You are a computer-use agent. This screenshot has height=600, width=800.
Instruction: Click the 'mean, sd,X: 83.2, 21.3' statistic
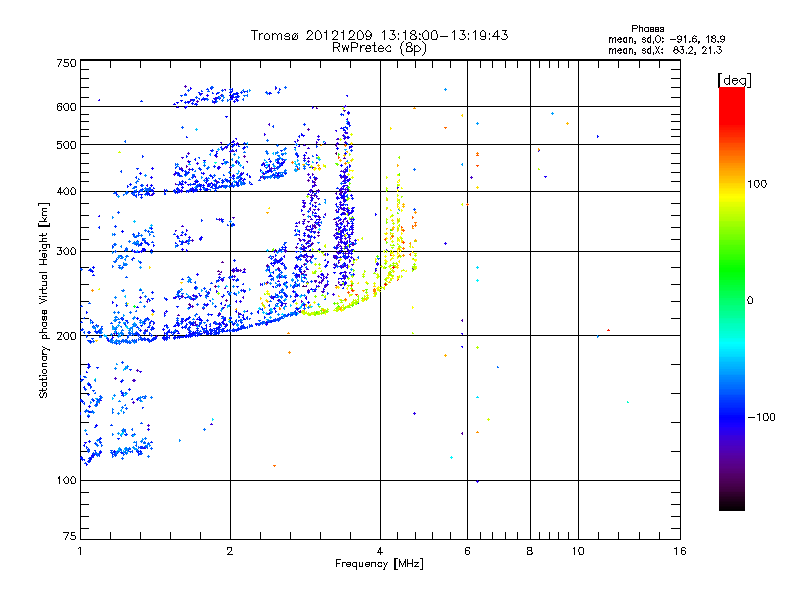click(x=665, y=50)
